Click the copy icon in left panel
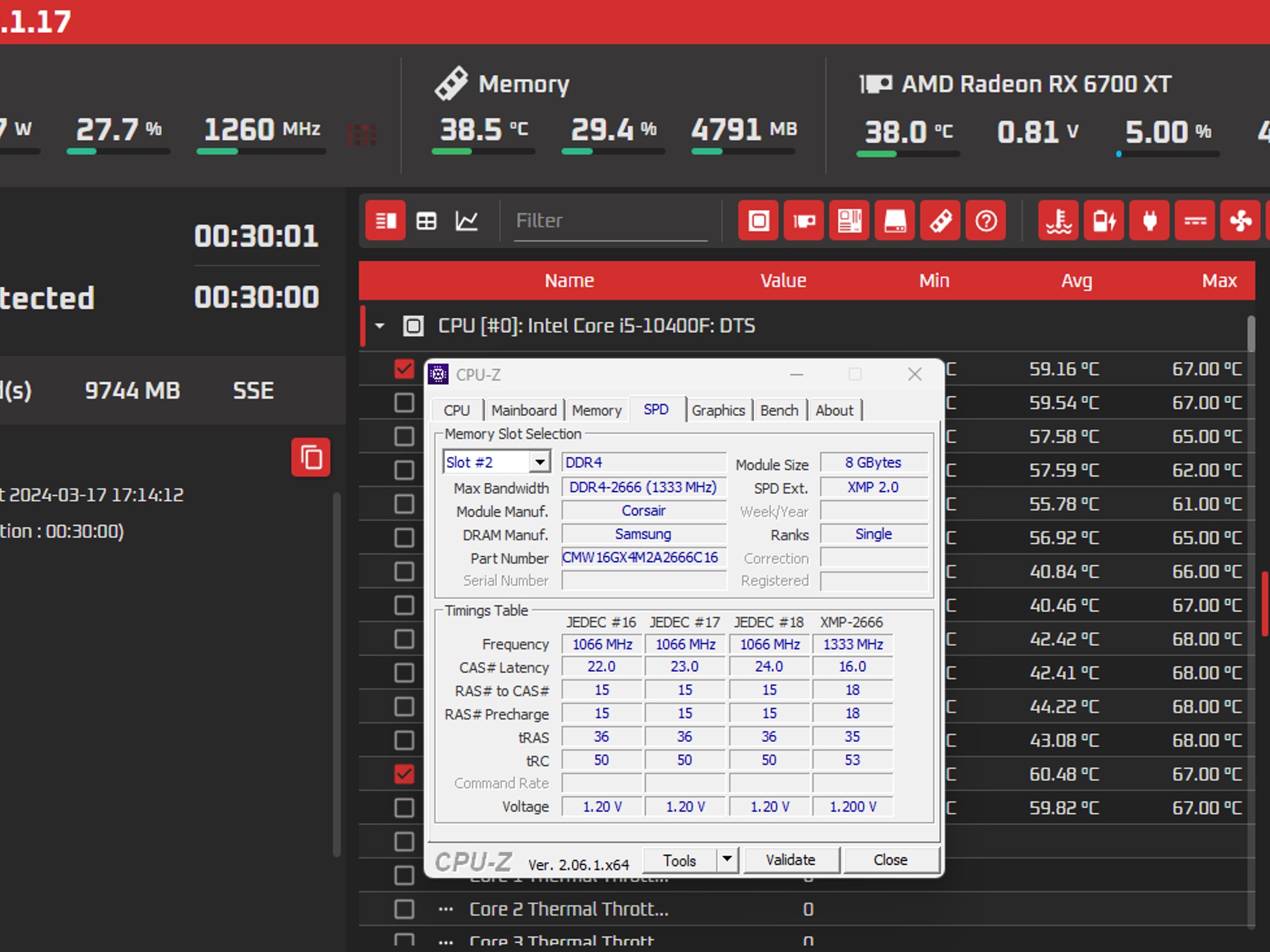The height and width of the screenshot is (952, 1270). click(x=311, y=458)
